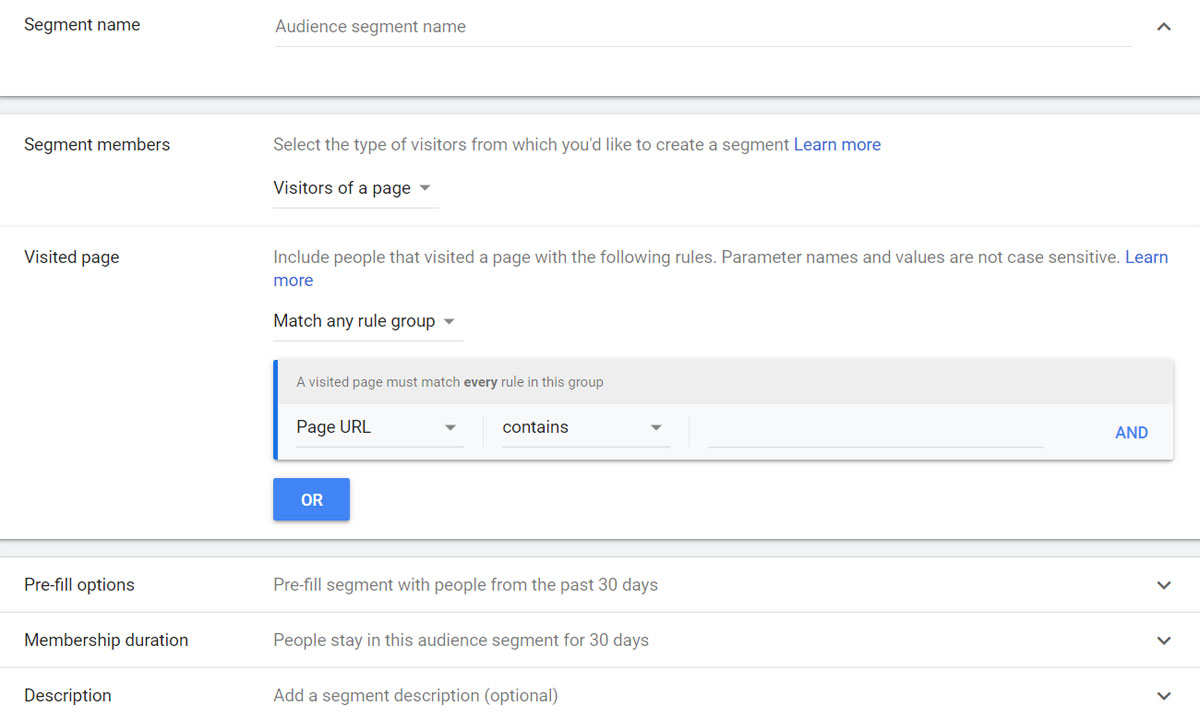Click the blue OR button

click(x=311, y=499)
